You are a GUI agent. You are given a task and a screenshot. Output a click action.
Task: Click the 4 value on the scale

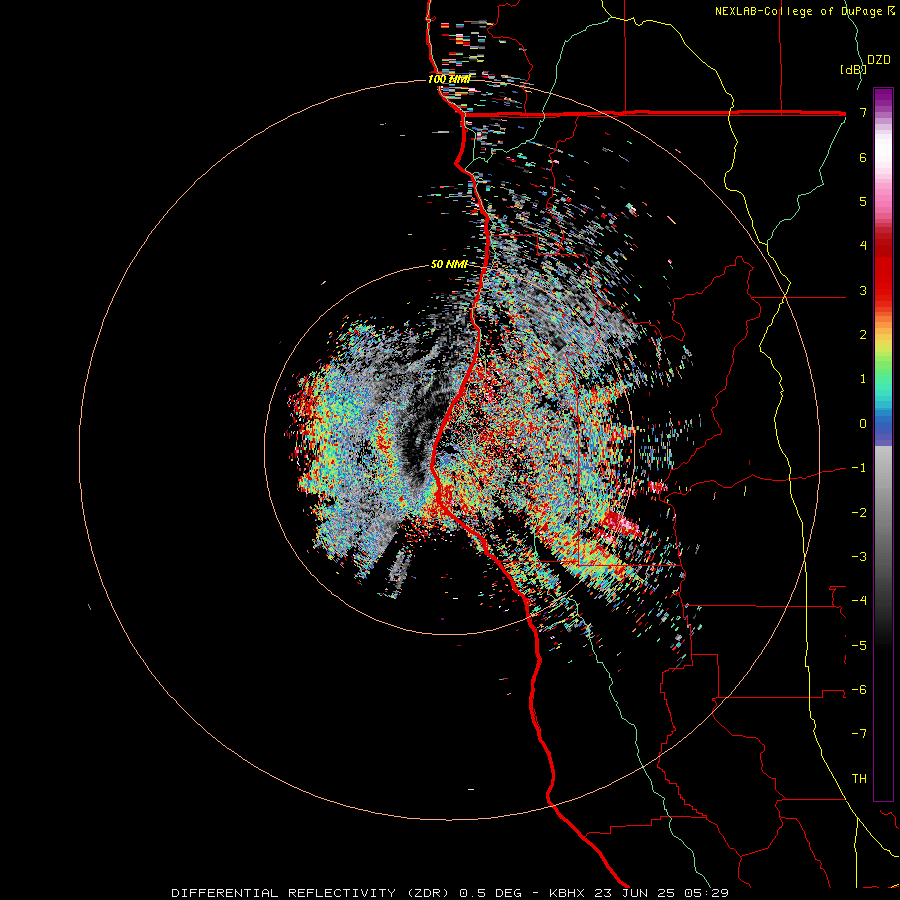[863, 246]
